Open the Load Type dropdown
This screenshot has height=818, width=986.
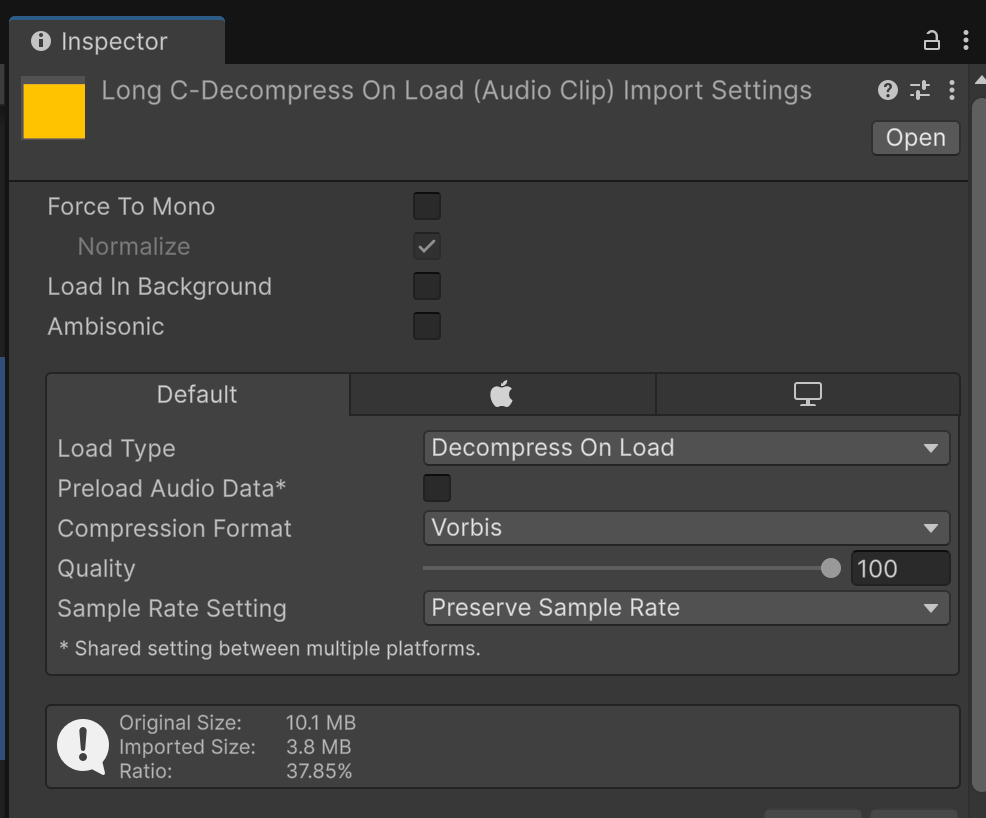[x=686, y=448]
